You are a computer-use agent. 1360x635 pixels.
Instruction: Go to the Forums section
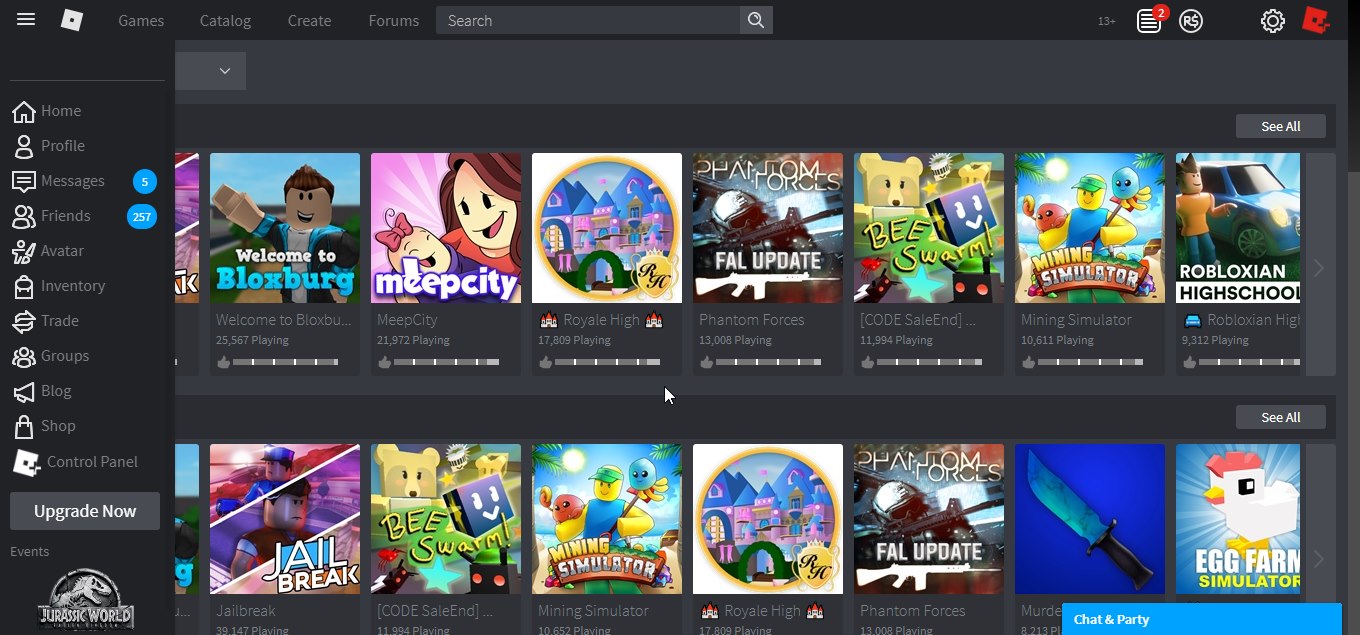393,20
